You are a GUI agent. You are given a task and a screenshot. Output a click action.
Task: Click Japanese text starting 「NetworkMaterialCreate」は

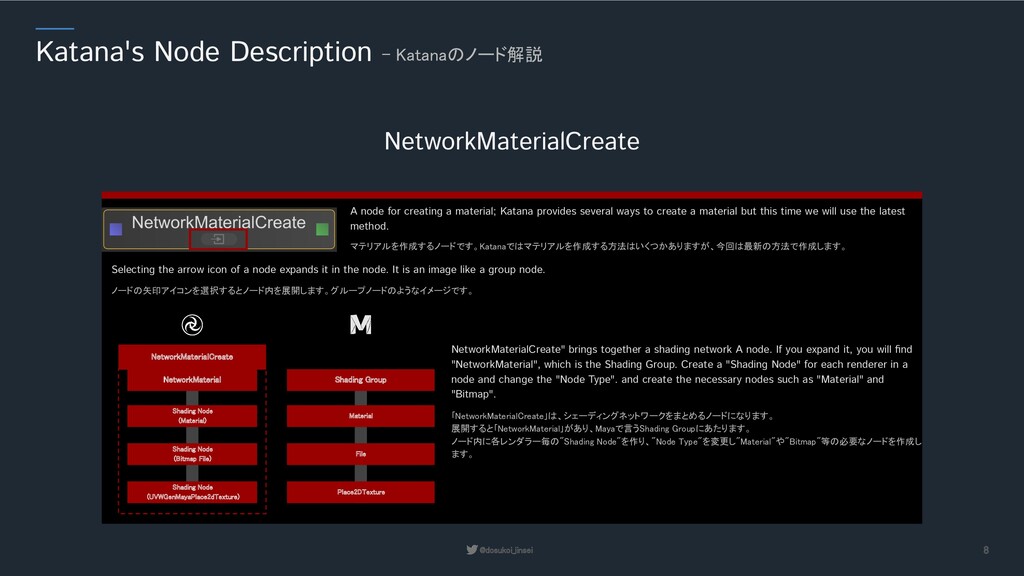coord(686,435)
